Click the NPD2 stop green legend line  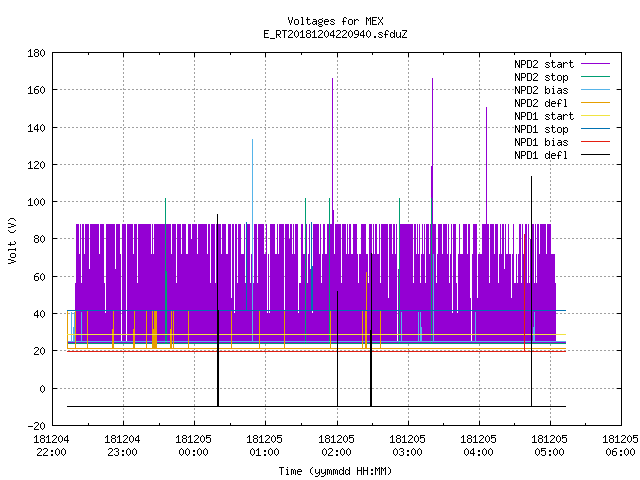pos(595,77)
